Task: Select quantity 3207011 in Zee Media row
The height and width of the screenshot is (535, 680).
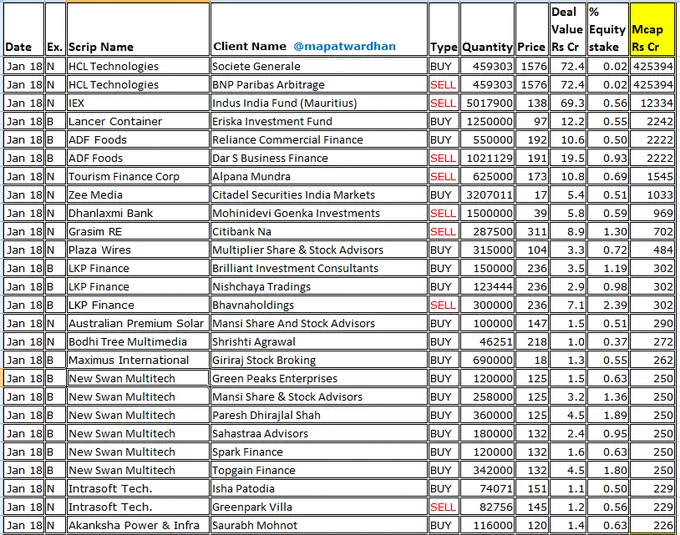Action: (x=487, y=195)
